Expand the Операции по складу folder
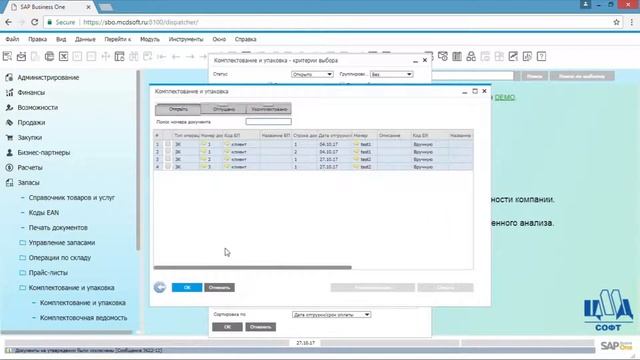The width and height of the screenshot is (640, 360). pyautogui.click(x=23, y=258)
